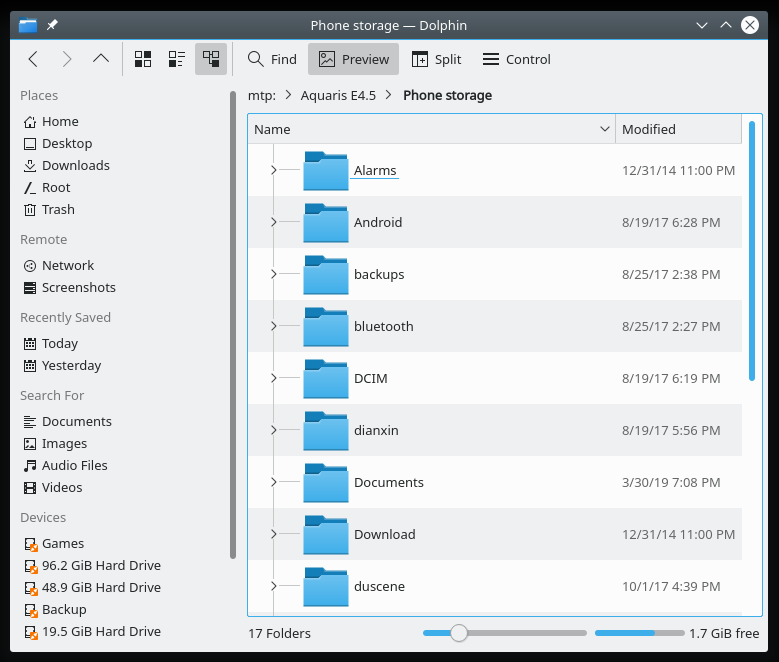Open the DCIM folder icon

point(325,379)
